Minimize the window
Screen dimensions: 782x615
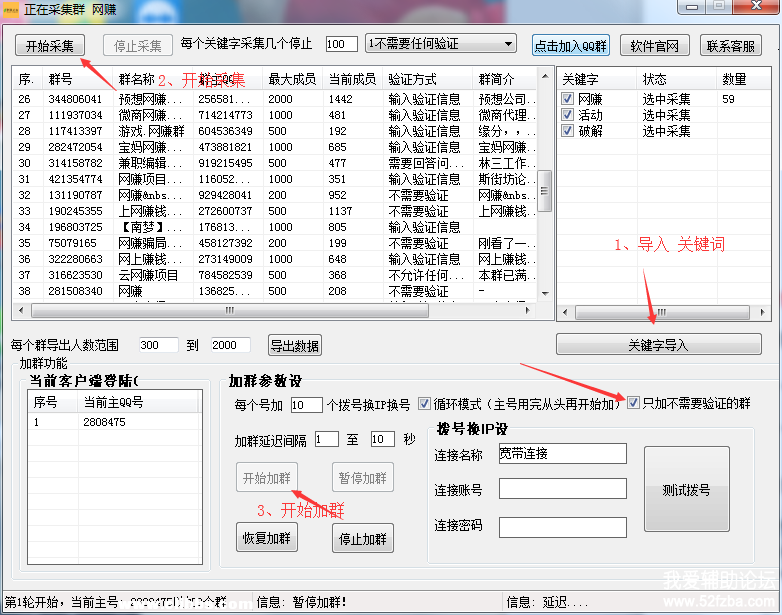click(692, 6)
